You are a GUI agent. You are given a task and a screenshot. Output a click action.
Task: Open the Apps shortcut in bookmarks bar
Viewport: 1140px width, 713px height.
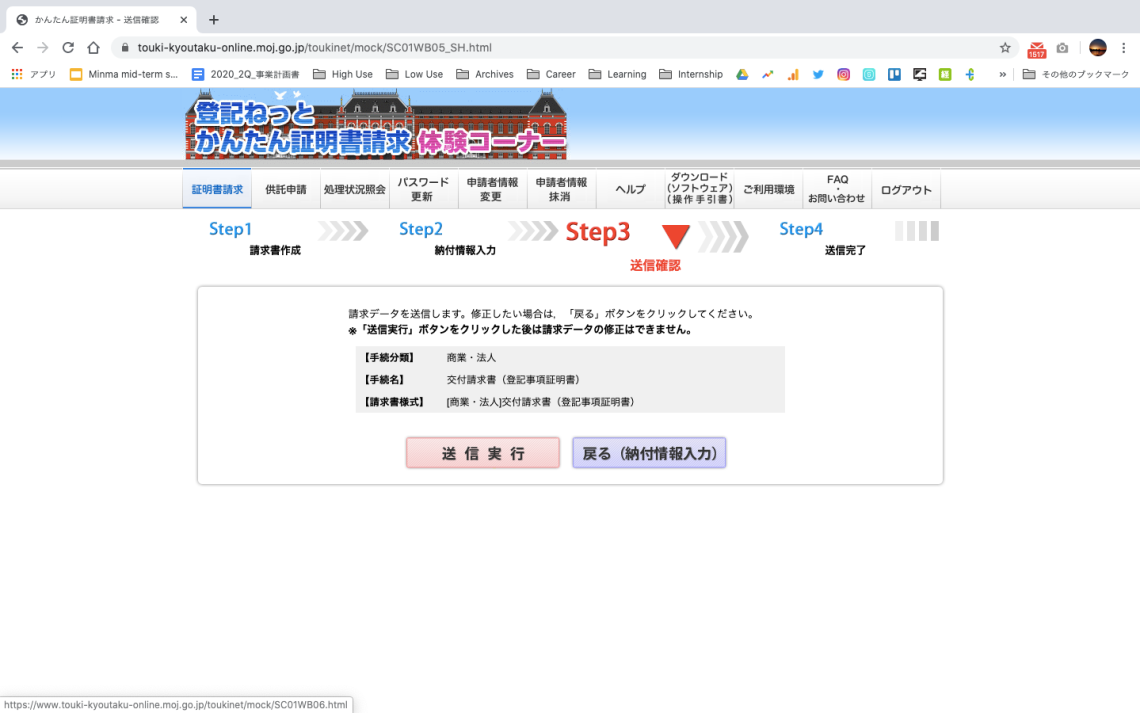tap(33, 74)
